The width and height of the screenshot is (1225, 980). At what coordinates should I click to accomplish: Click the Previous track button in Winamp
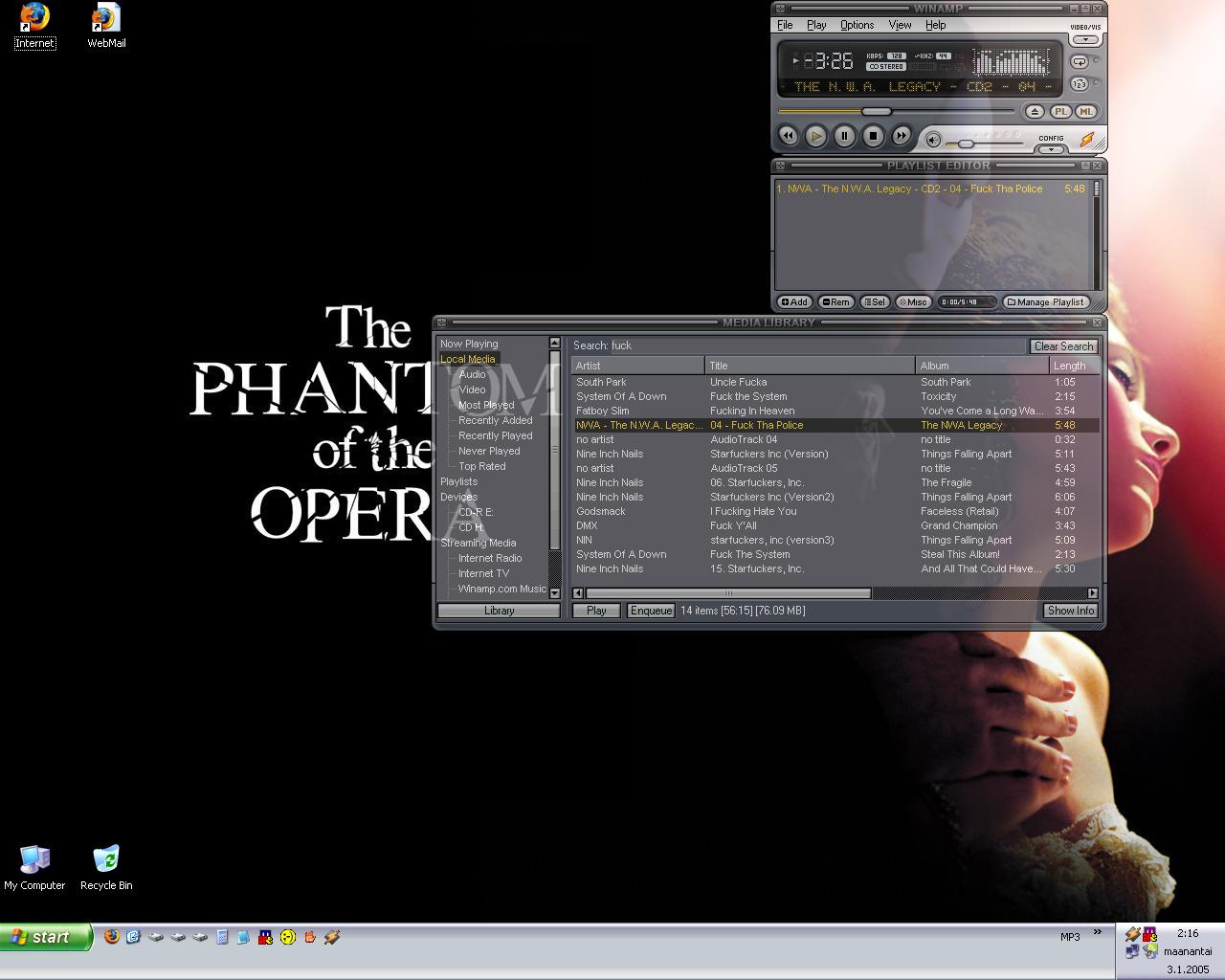788,137
